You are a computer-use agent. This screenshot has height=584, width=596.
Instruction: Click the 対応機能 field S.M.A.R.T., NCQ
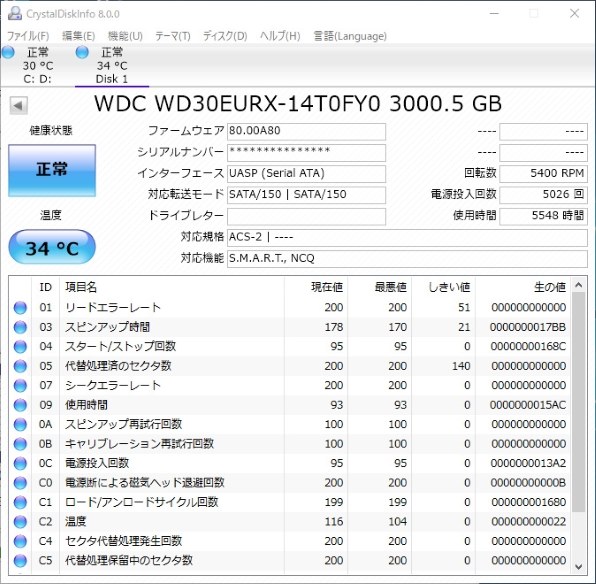pyautogui.click(x=407, y=259)
